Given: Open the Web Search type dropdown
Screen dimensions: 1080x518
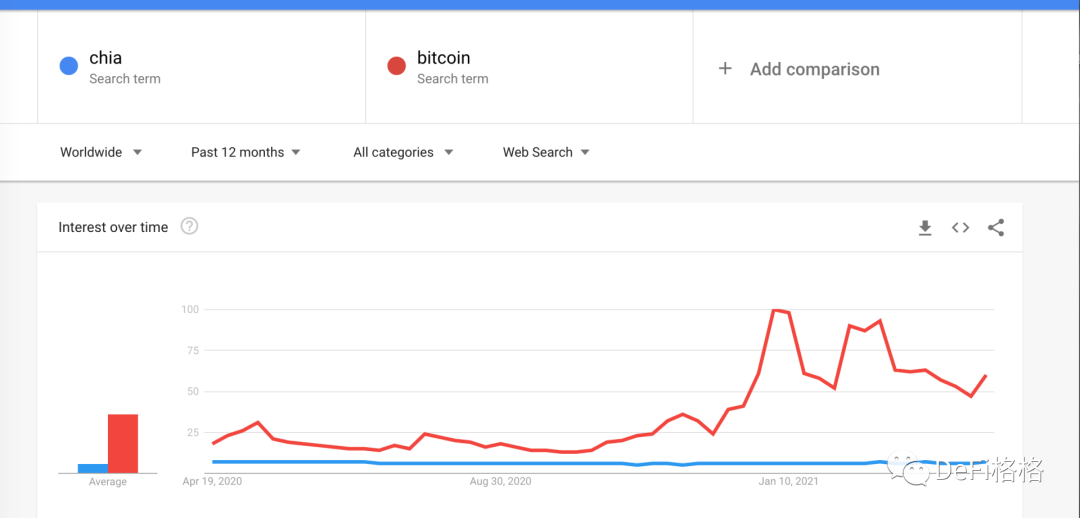Looking at the screenshot, I should [546, 152].
